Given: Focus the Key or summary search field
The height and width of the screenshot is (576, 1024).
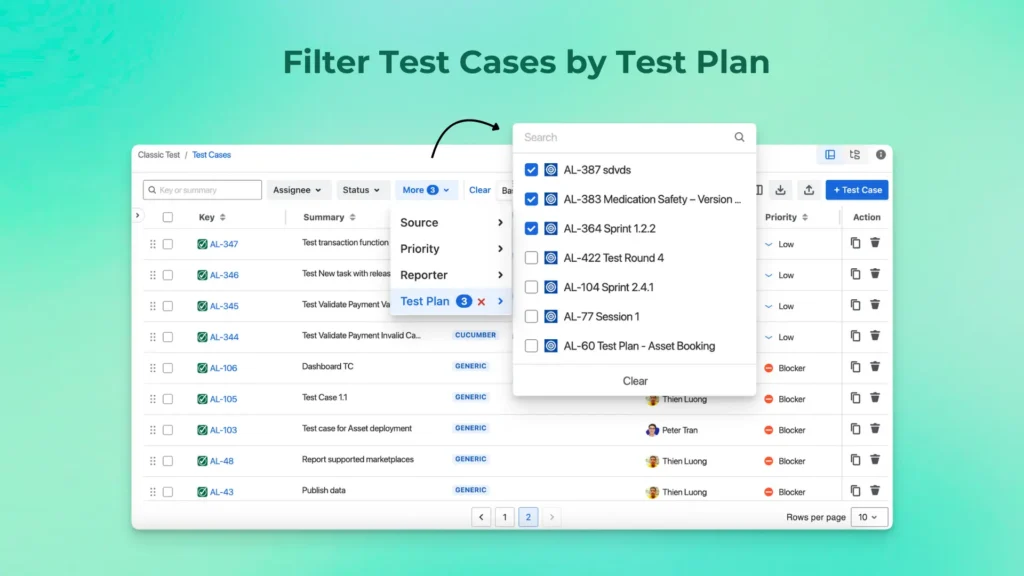Looking at the screenshot, I should point(202,190).
